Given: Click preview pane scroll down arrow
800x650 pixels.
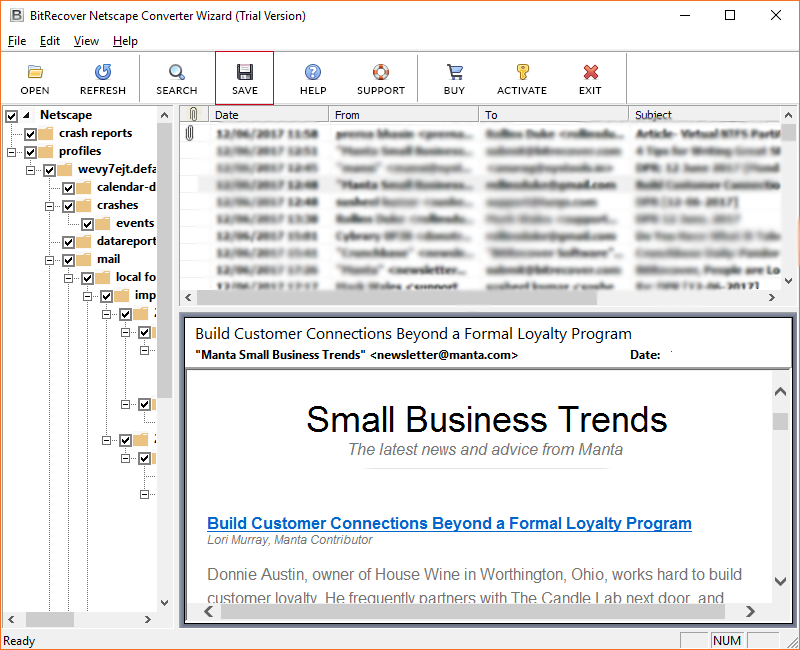Looking at the screenshot, I should pos(780,581).
